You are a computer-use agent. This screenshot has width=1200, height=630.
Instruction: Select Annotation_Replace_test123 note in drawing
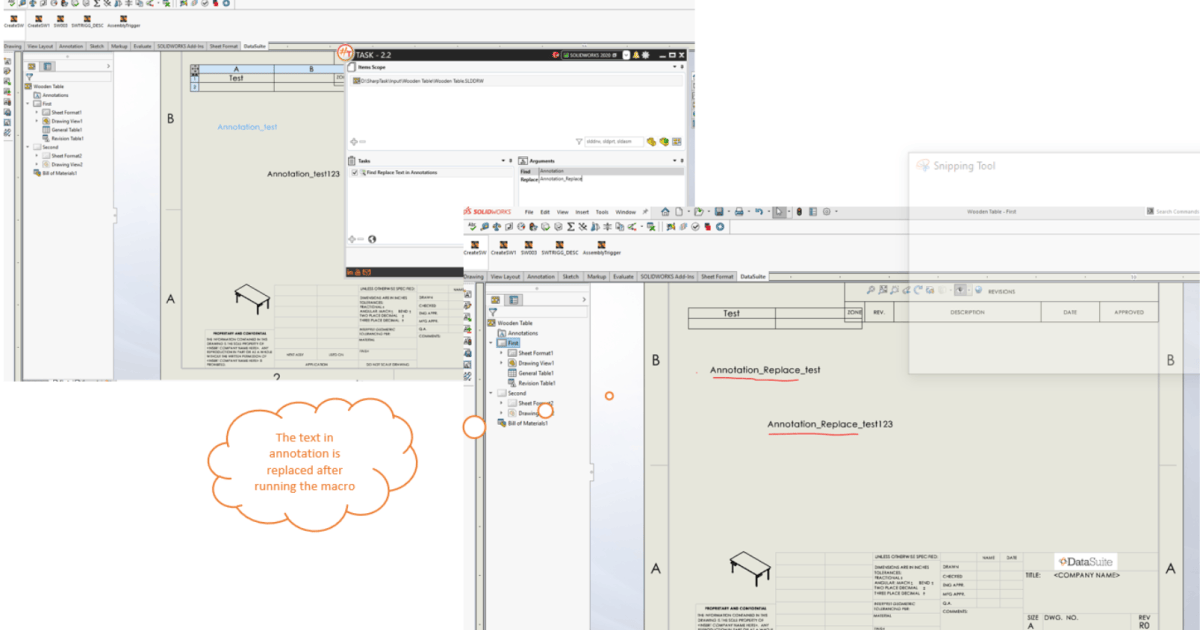[830, 424]
